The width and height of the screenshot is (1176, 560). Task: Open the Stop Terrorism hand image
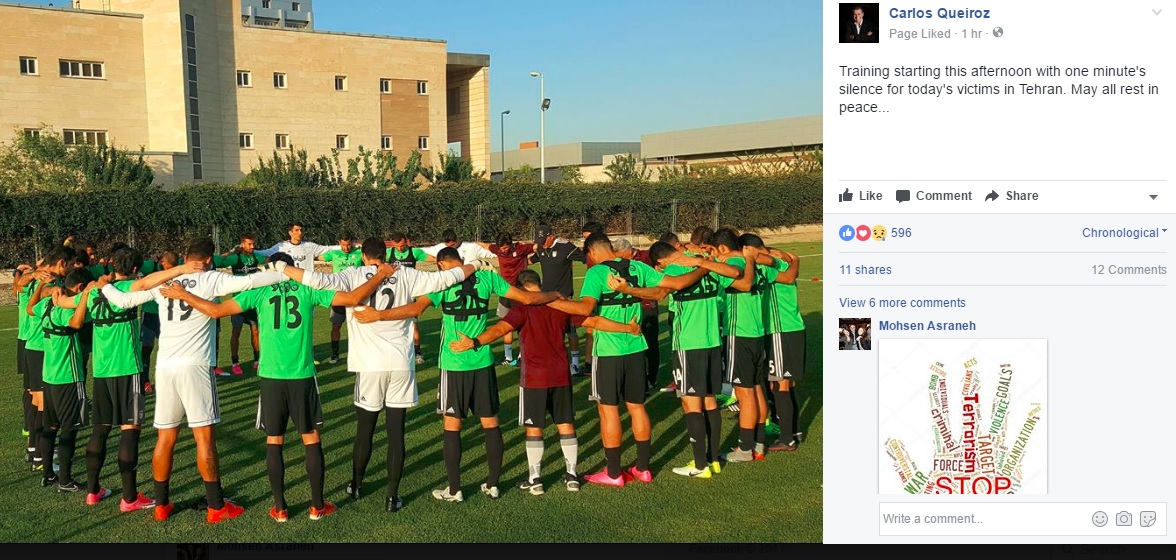963,417
